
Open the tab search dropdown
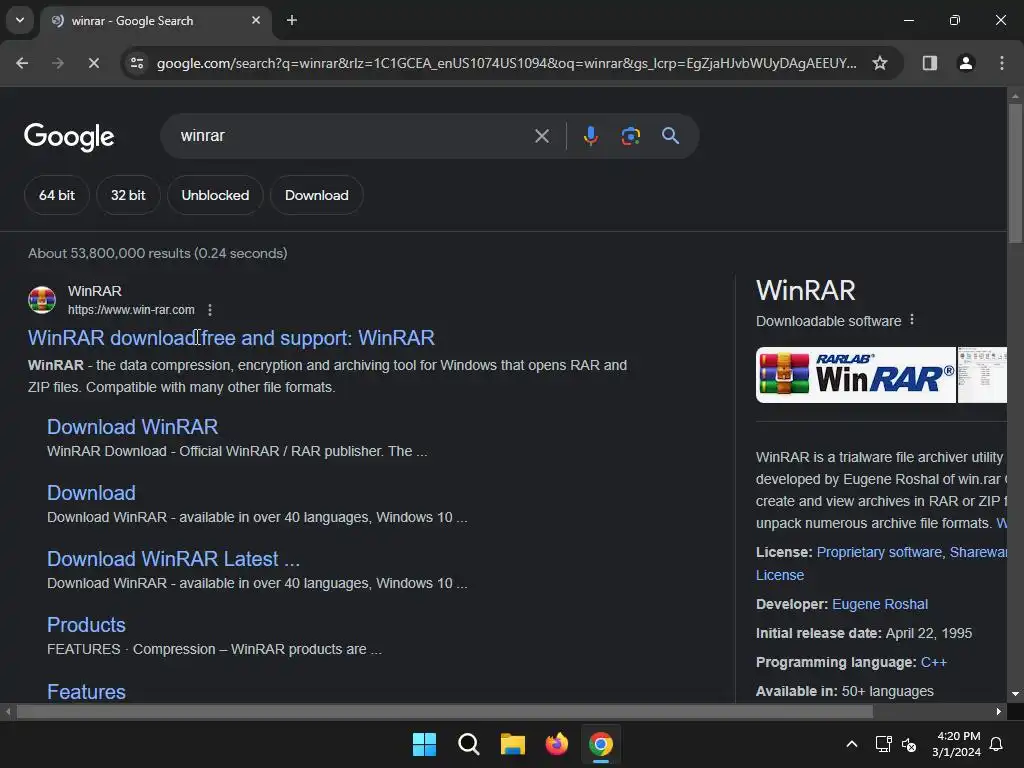tap(20, 20)
